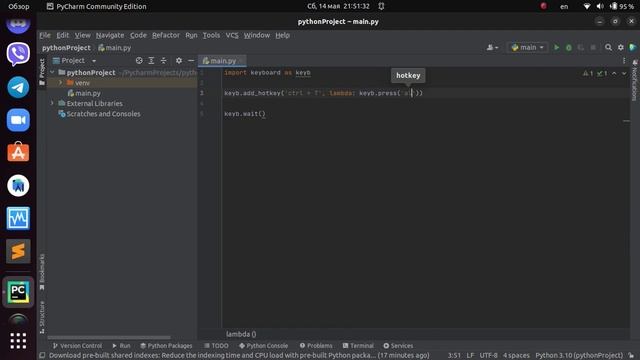Click the warnings indicator in editor corner

pyautogui.click(x=588, y=73)
